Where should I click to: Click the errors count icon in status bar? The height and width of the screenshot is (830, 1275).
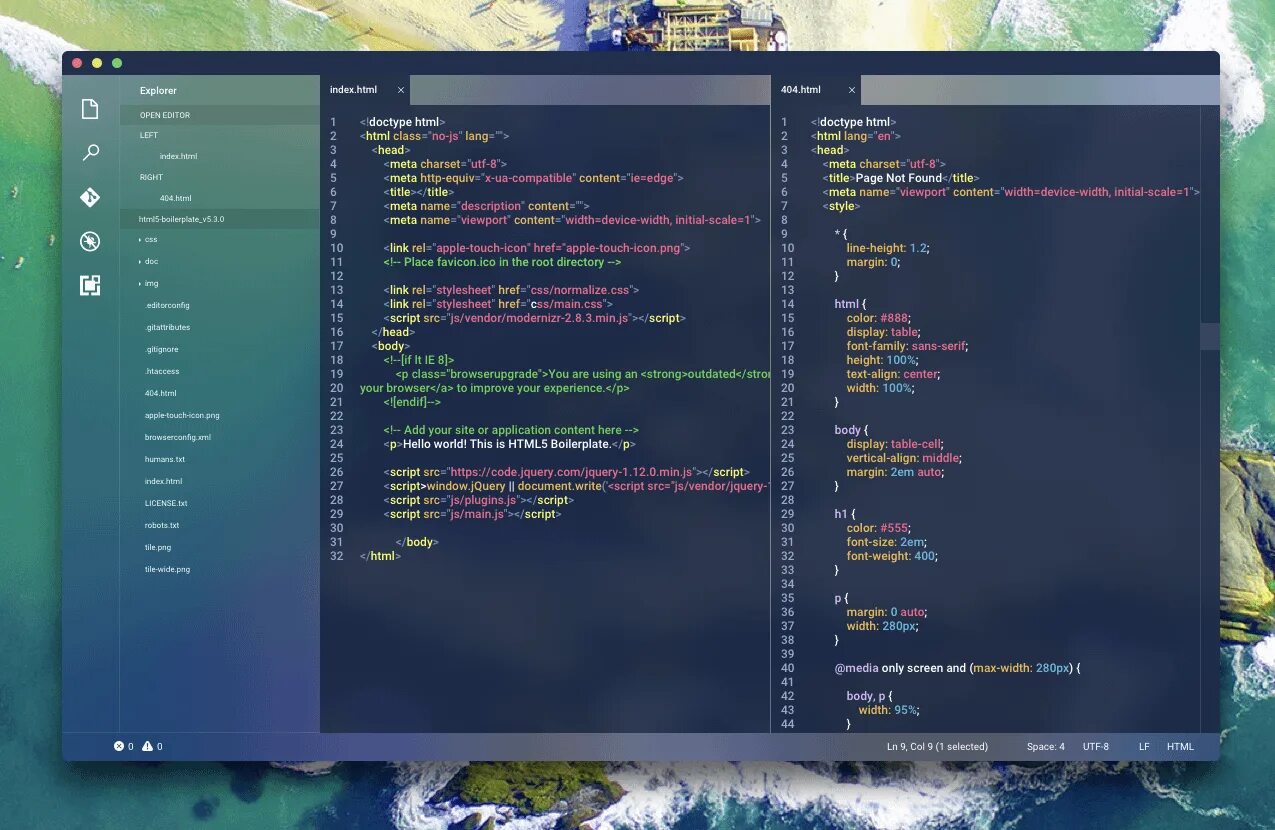pos(119,746)
